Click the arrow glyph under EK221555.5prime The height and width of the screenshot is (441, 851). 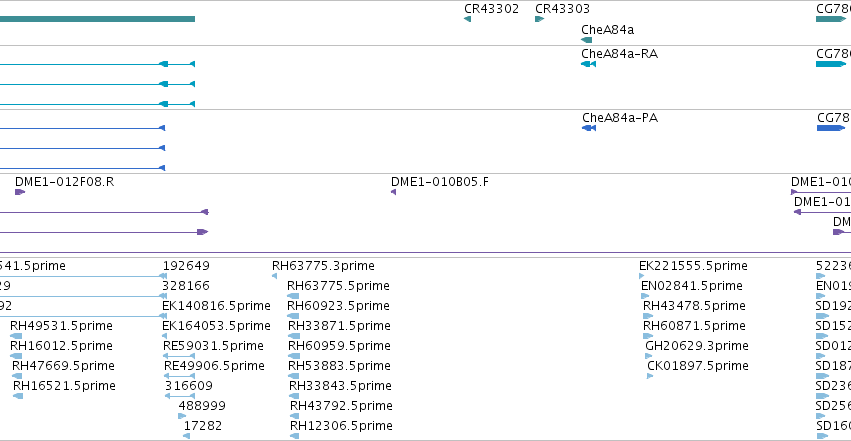[642, 276]
